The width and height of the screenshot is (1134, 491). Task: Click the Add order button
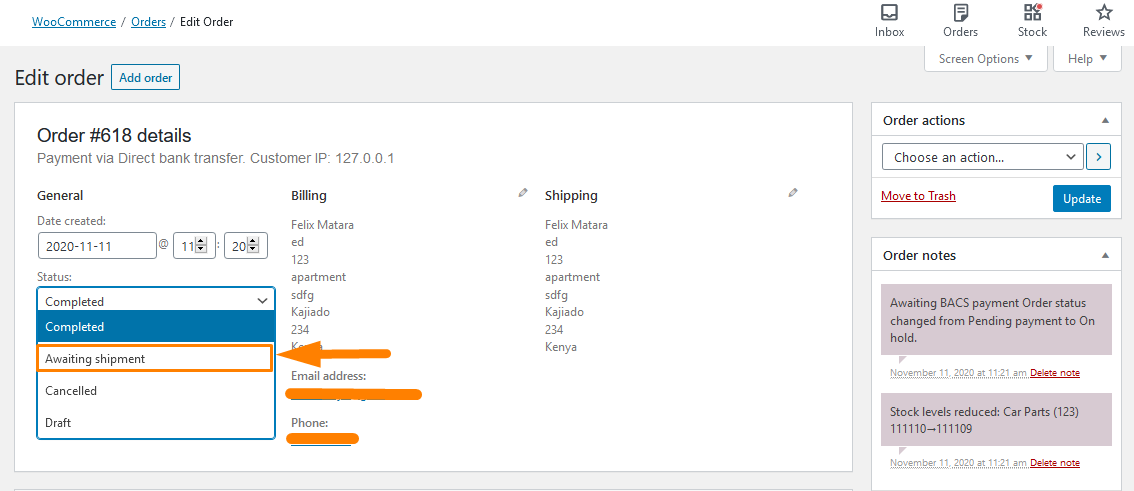(145, 77)
